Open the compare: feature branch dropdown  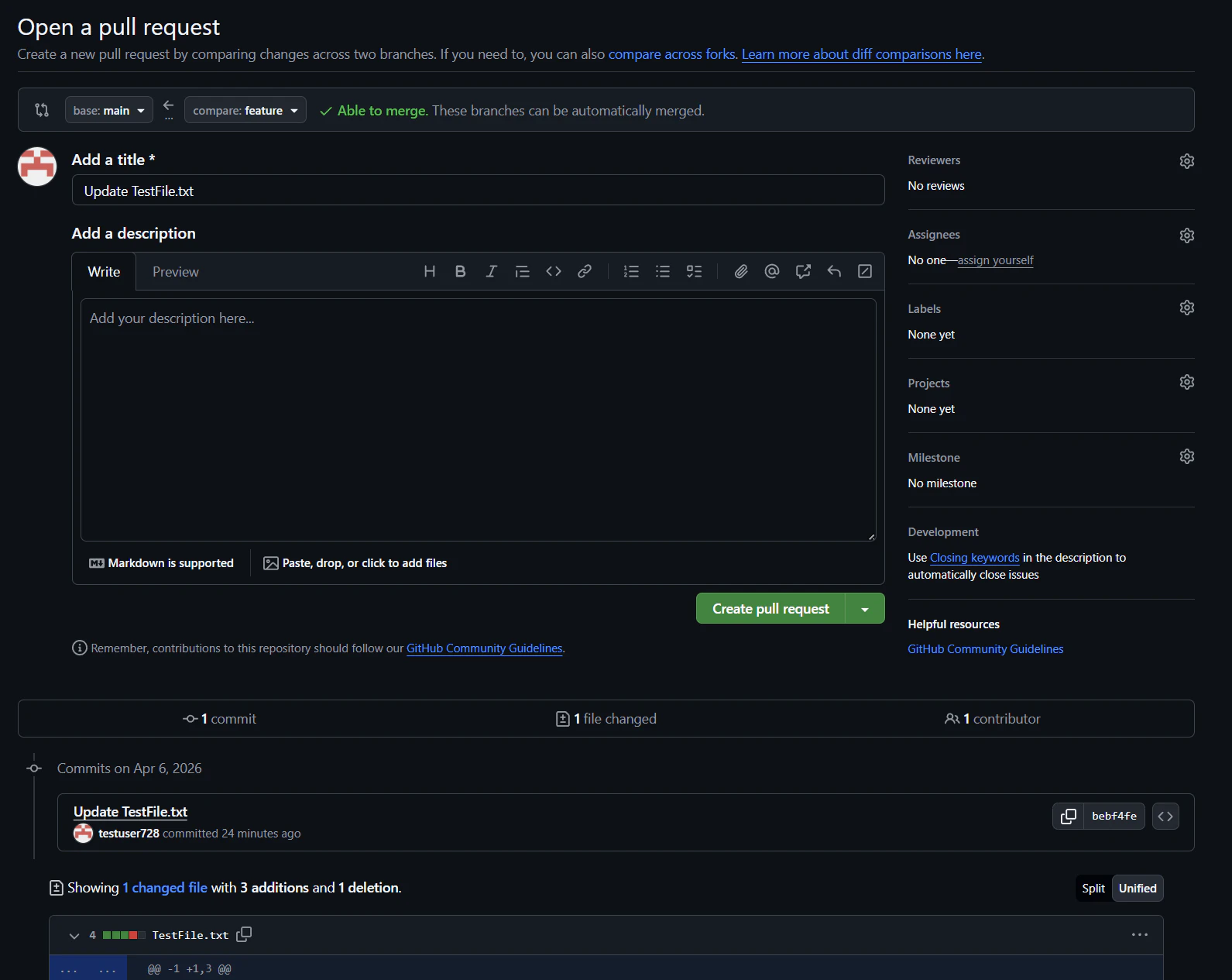[245, 110]
